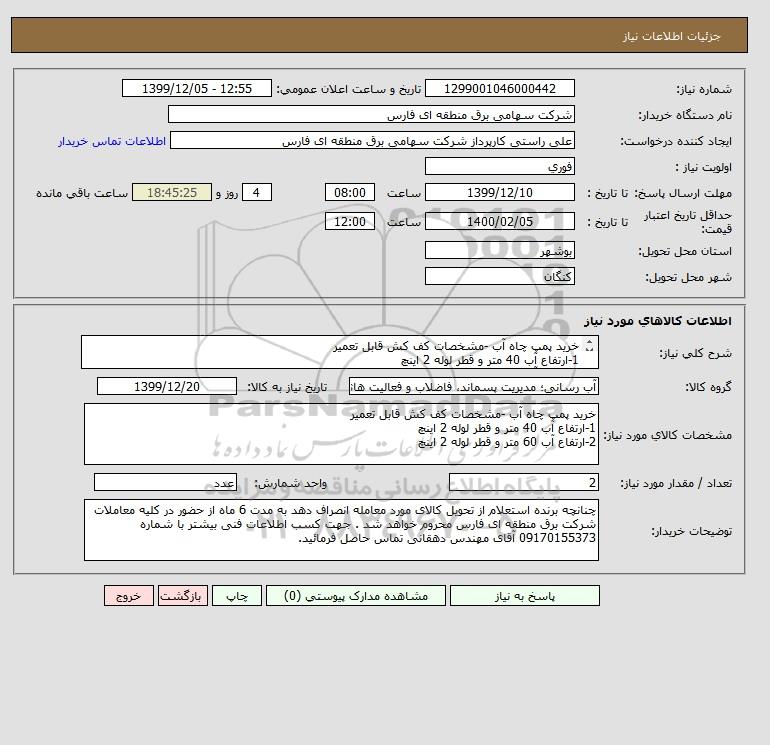The height and width of the screenshot is (745, 770).
Task: Click the مهلت ارسال پاسخ label
Action: point(682,193)
